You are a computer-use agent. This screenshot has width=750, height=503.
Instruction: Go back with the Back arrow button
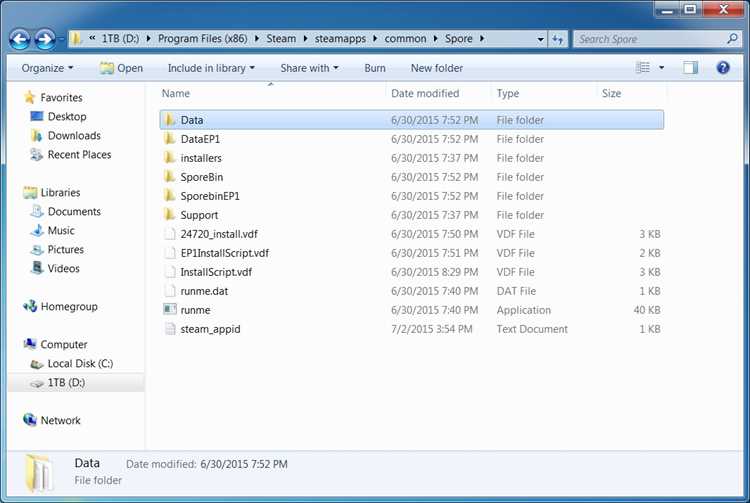pyautogui.click(x=20, y=39)
